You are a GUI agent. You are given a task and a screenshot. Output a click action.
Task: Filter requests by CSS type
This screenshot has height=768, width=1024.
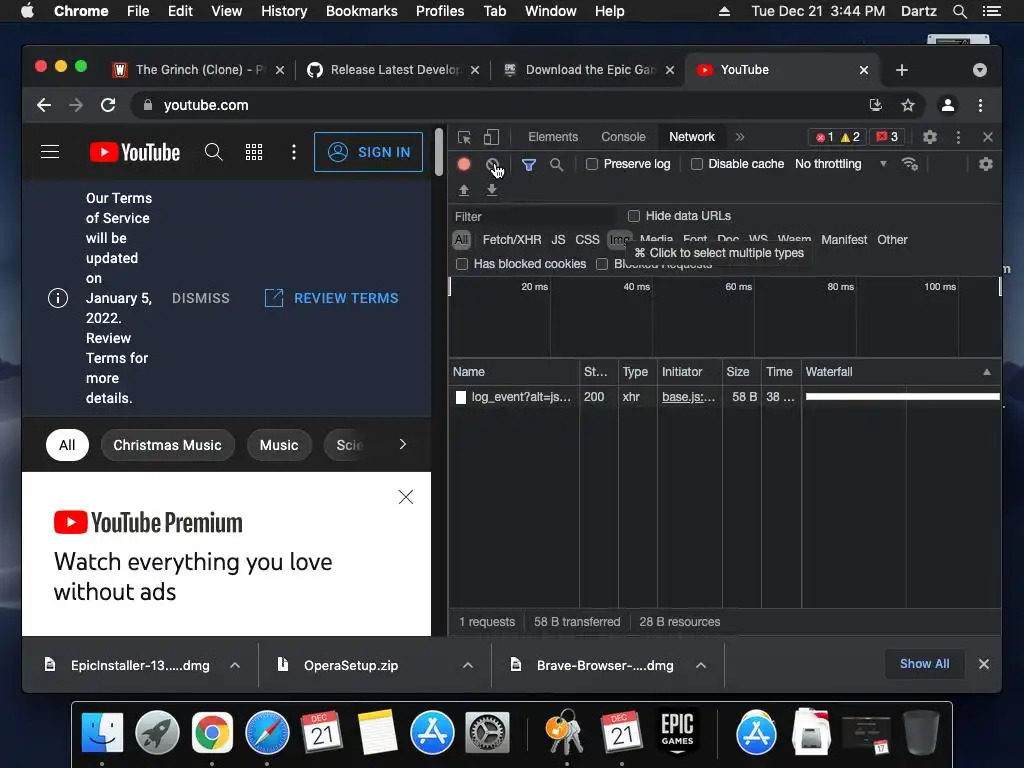pyautogui.click(x=587, y=240)
